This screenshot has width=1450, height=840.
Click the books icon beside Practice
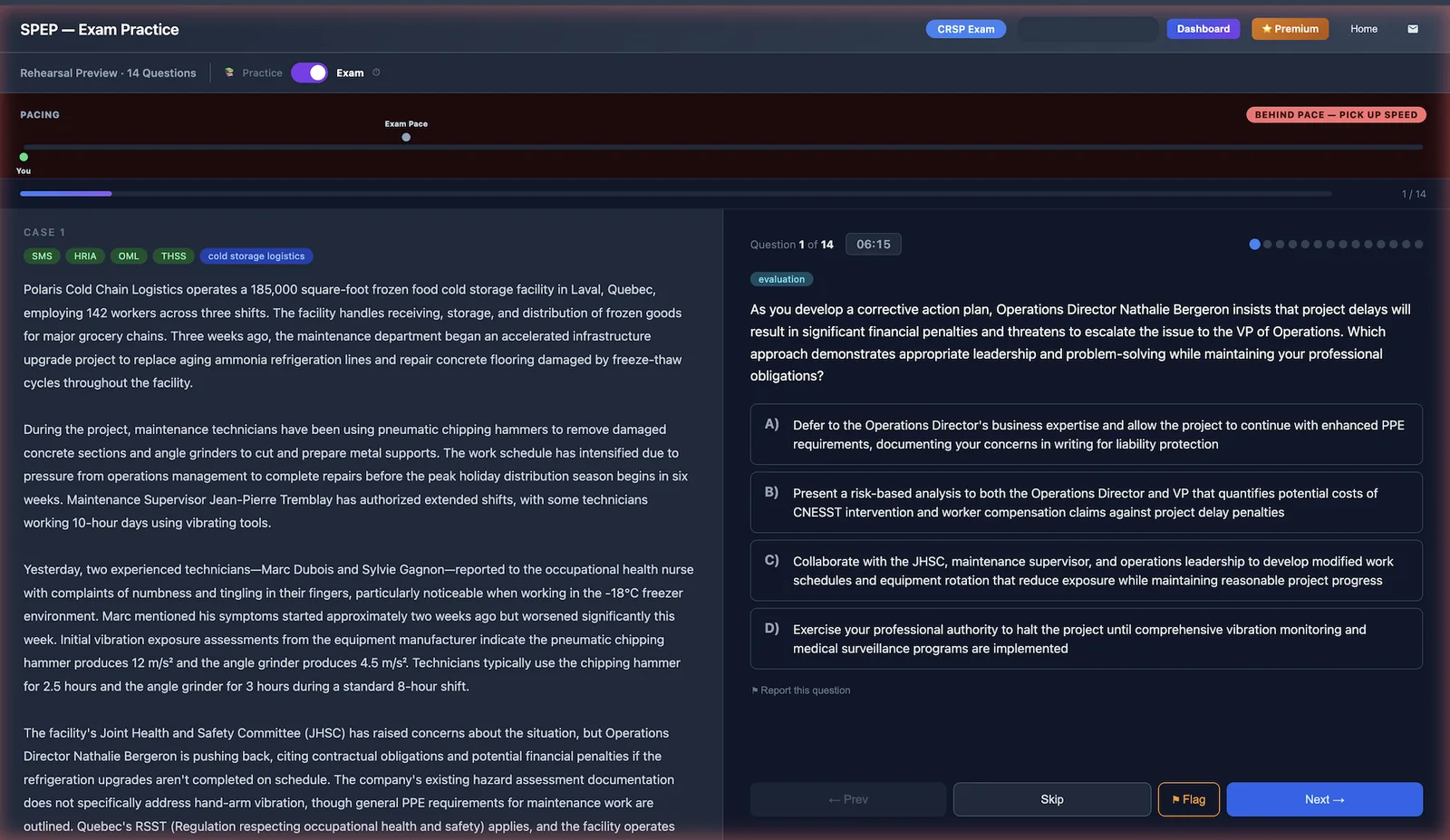pyautogui.click(x=229, y=72)
